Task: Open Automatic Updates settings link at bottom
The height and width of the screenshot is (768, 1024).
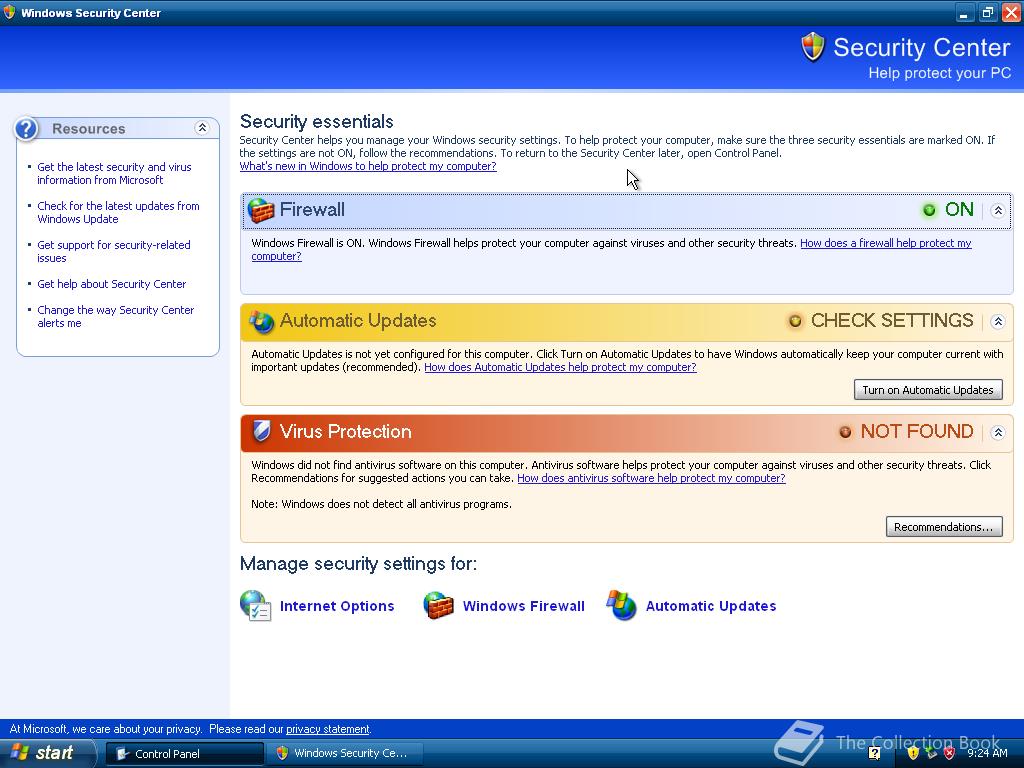Action: pos(711,606)
